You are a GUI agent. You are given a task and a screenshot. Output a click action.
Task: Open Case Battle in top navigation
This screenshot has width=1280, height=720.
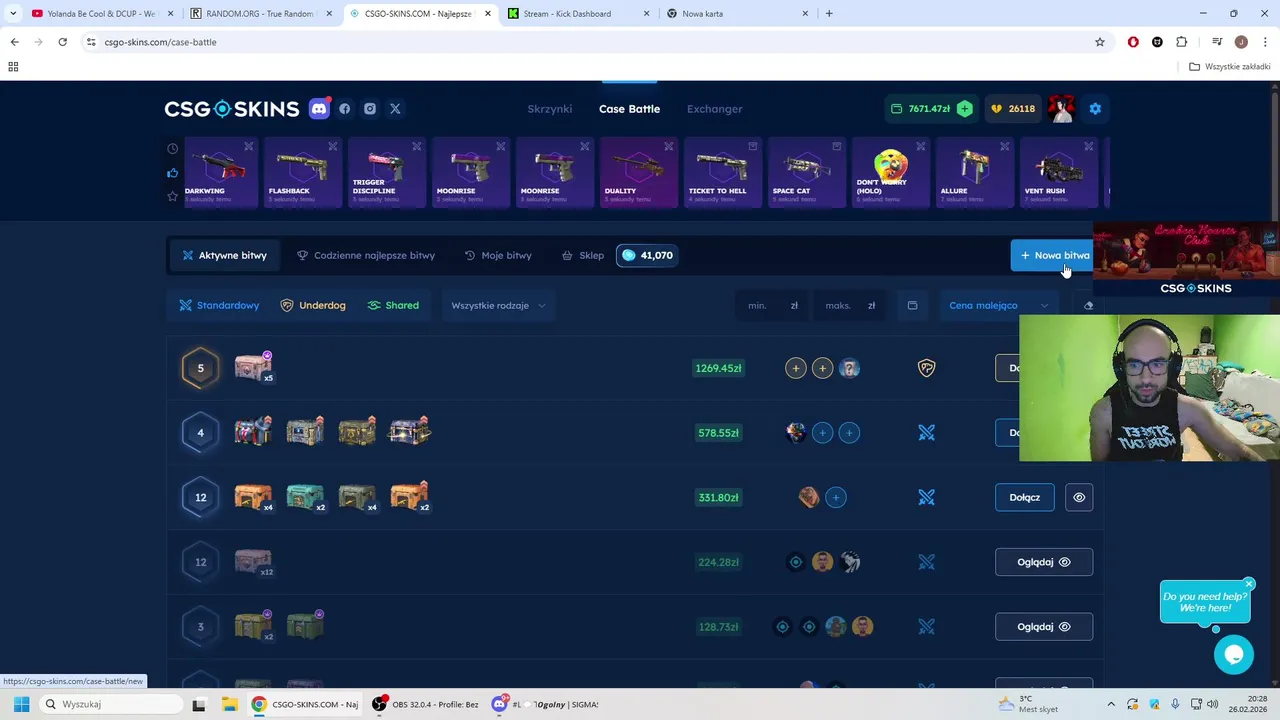coord(629,109)
